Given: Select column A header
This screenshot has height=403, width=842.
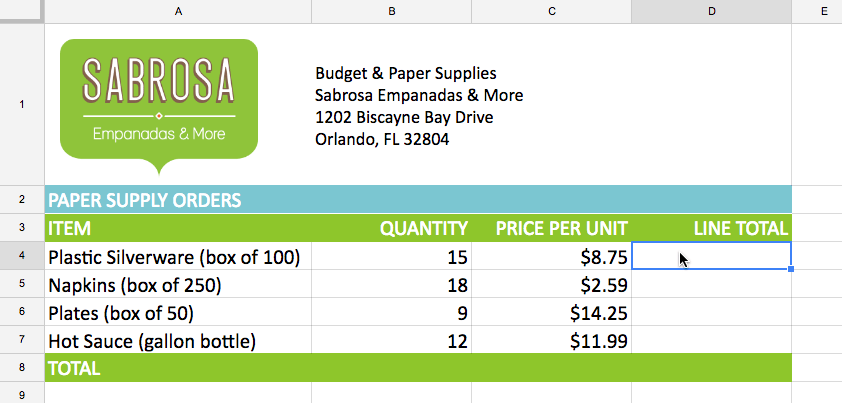Looking at the screenshot, I should tap(178, 11).
